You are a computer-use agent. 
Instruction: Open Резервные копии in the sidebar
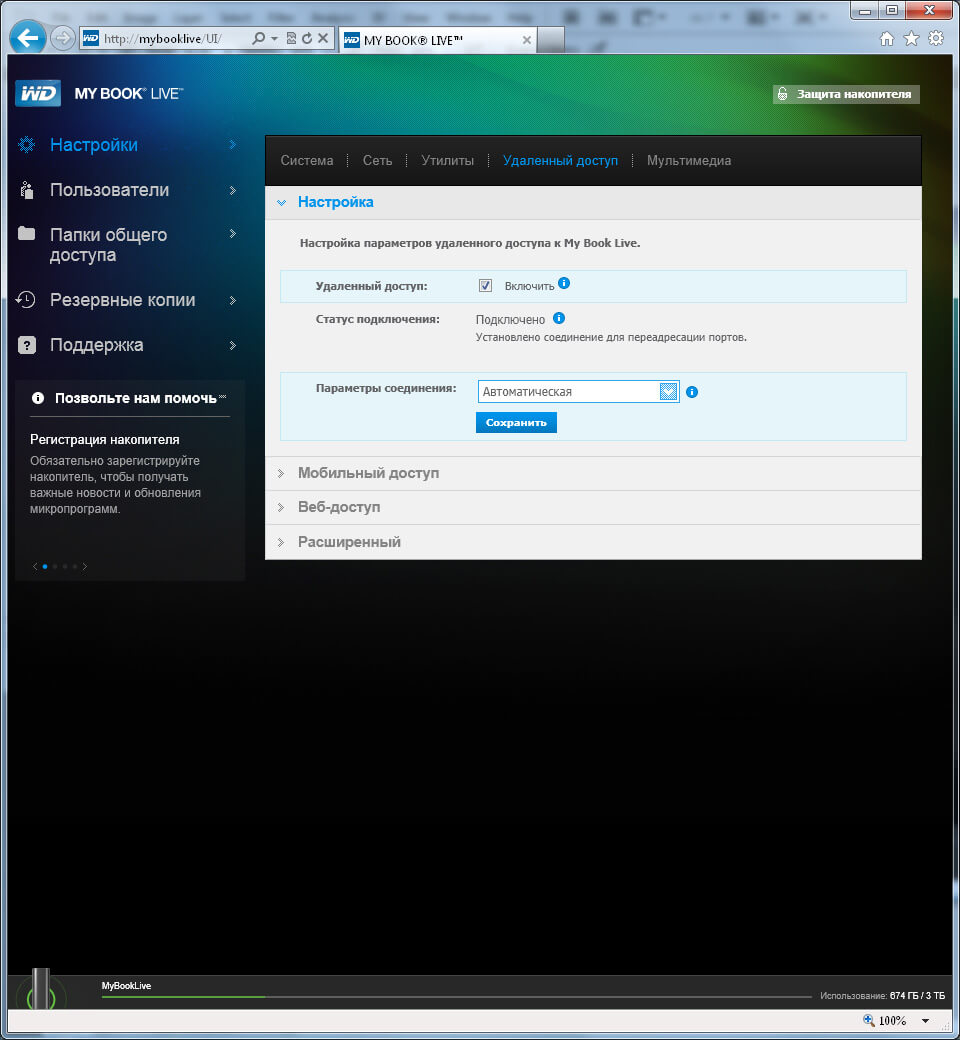tap(127, 300)
